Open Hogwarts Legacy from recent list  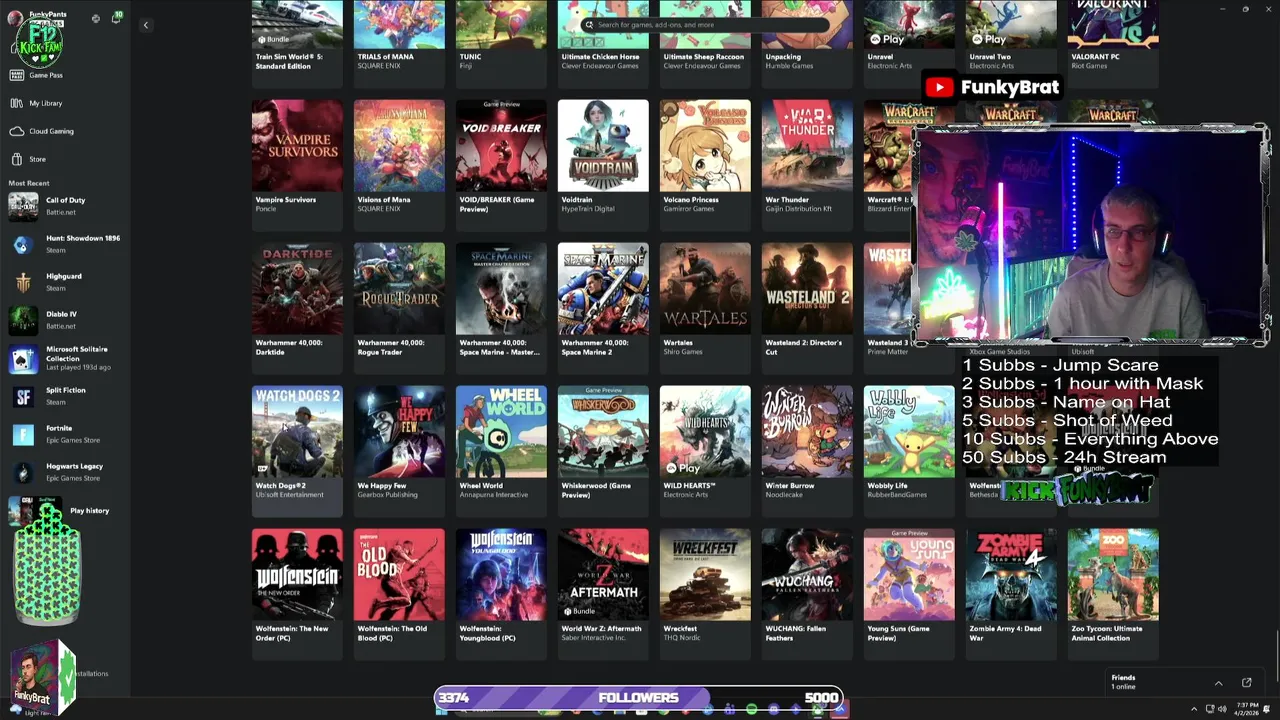[x=65, y=472]
